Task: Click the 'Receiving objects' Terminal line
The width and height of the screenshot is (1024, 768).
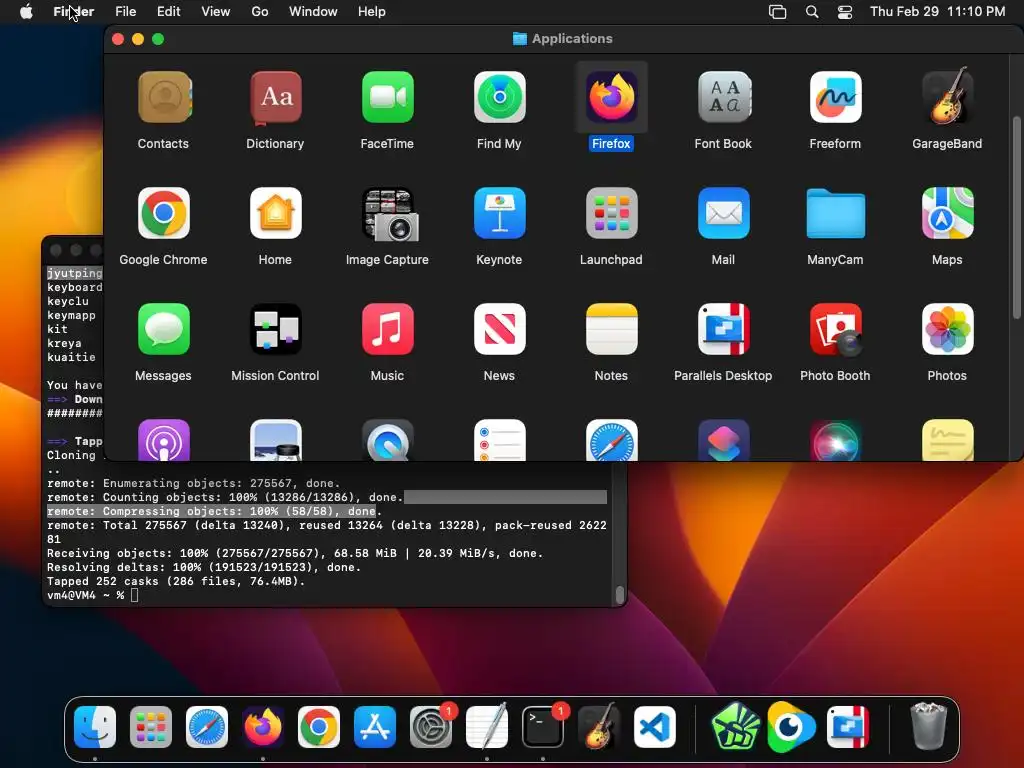Action: (295, 553)
